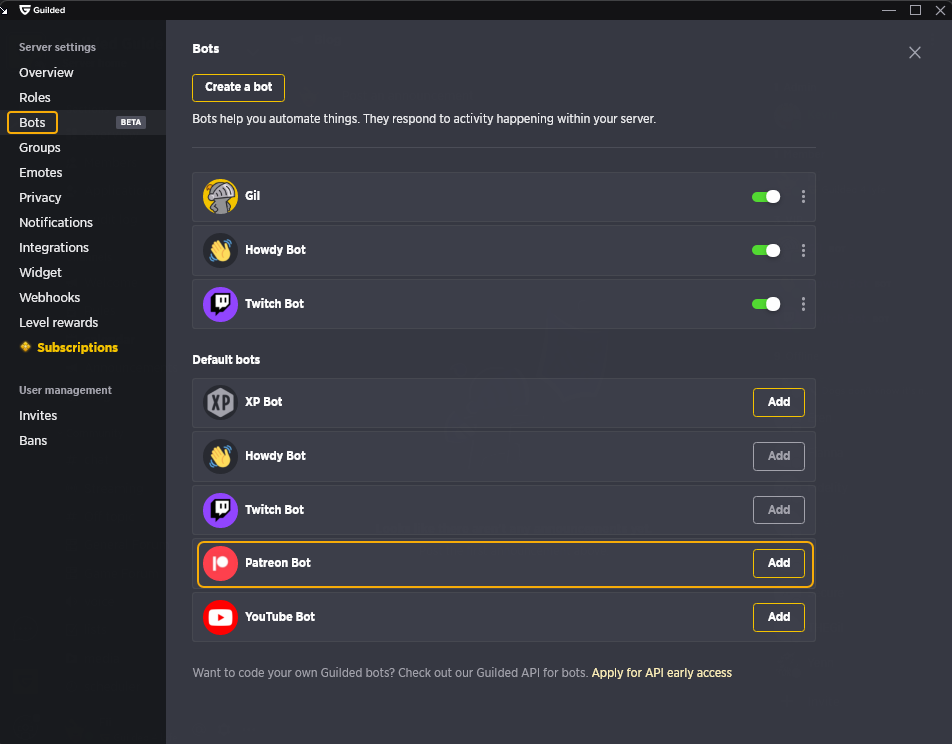The width and height of the screenshot is (952, 744).
Task: Expand Twitch Bot's kebab menu
Action: pos(803,304)
